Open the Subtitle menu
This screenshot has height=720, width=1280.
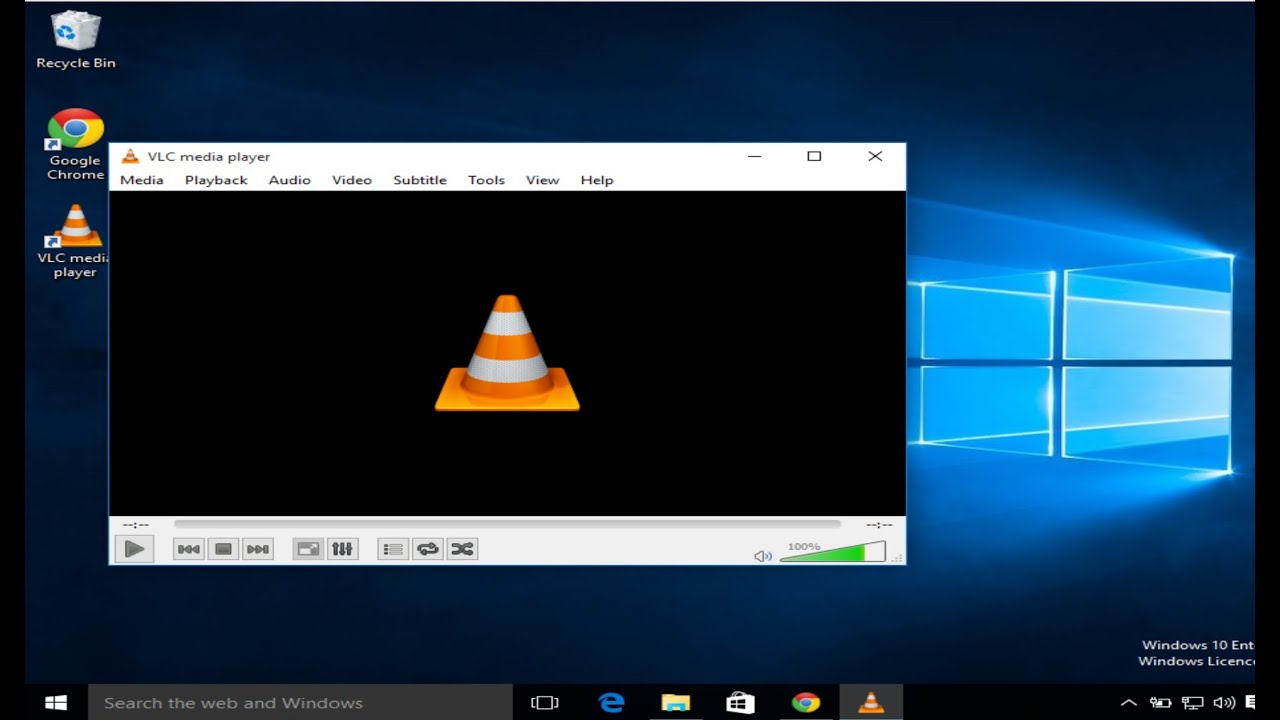click(419, 180)
